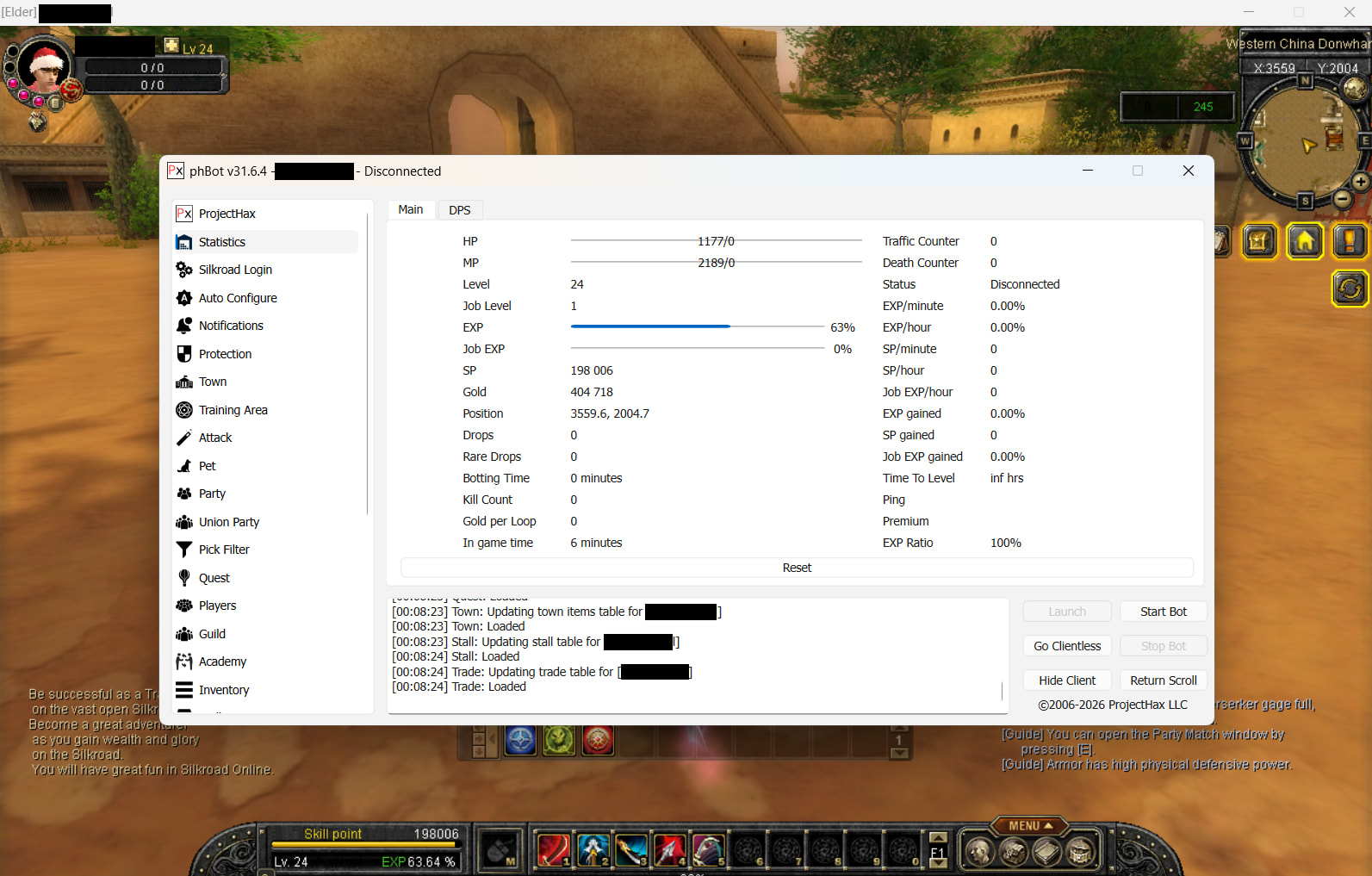Select Training Area in phBot sidebar
Image resolution: width=1372 pixels, height=876 pixels.
point(233,410)
